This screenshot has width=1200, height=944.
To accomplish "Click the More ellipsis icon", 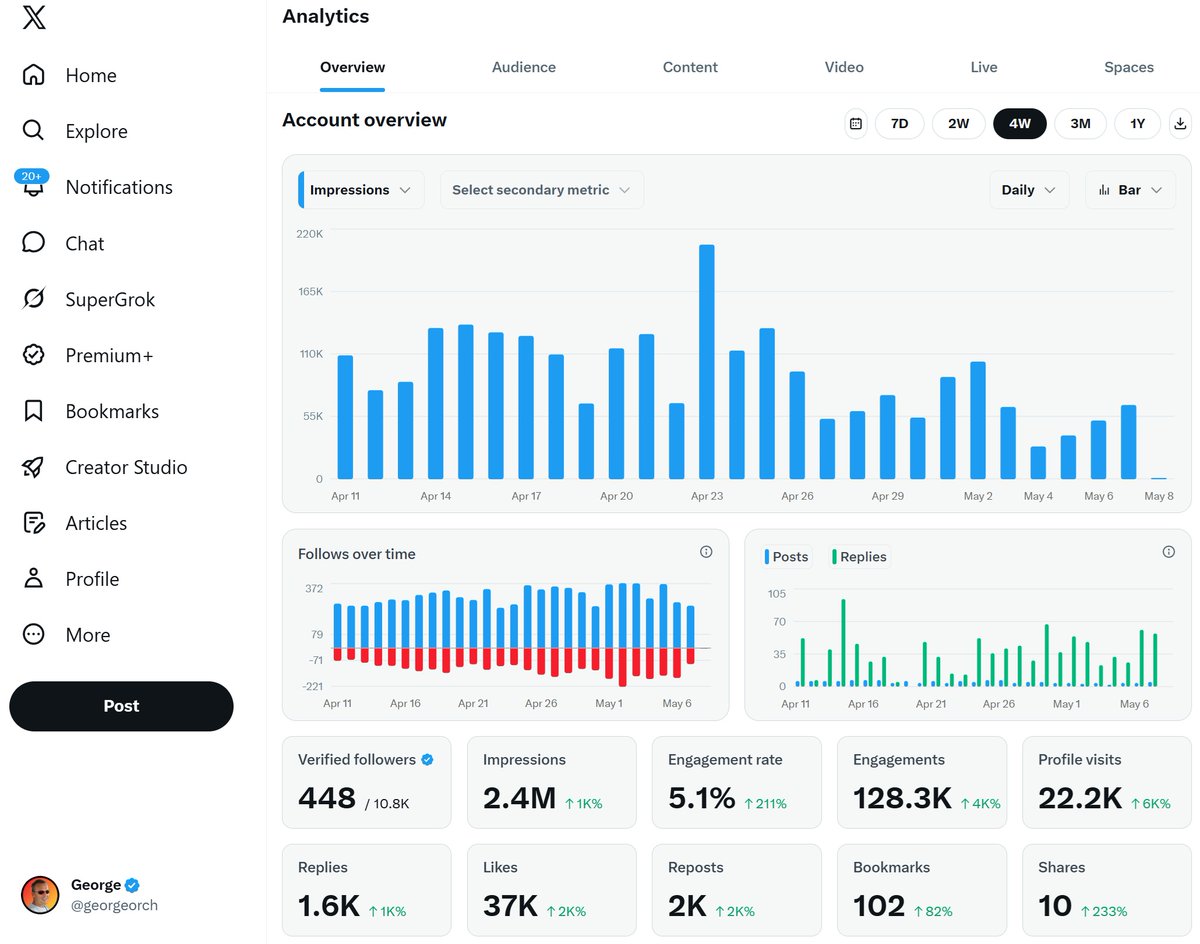I will point(34,635).
